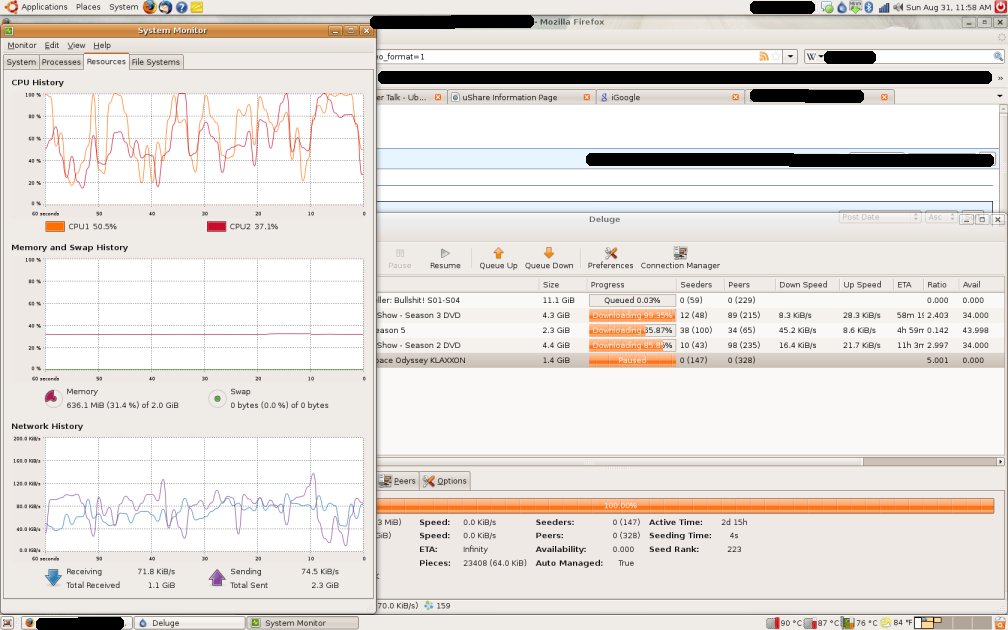The image size is (1008, 630).
Task: Click the CPU2 red color swatch
Action: point(217,226)
